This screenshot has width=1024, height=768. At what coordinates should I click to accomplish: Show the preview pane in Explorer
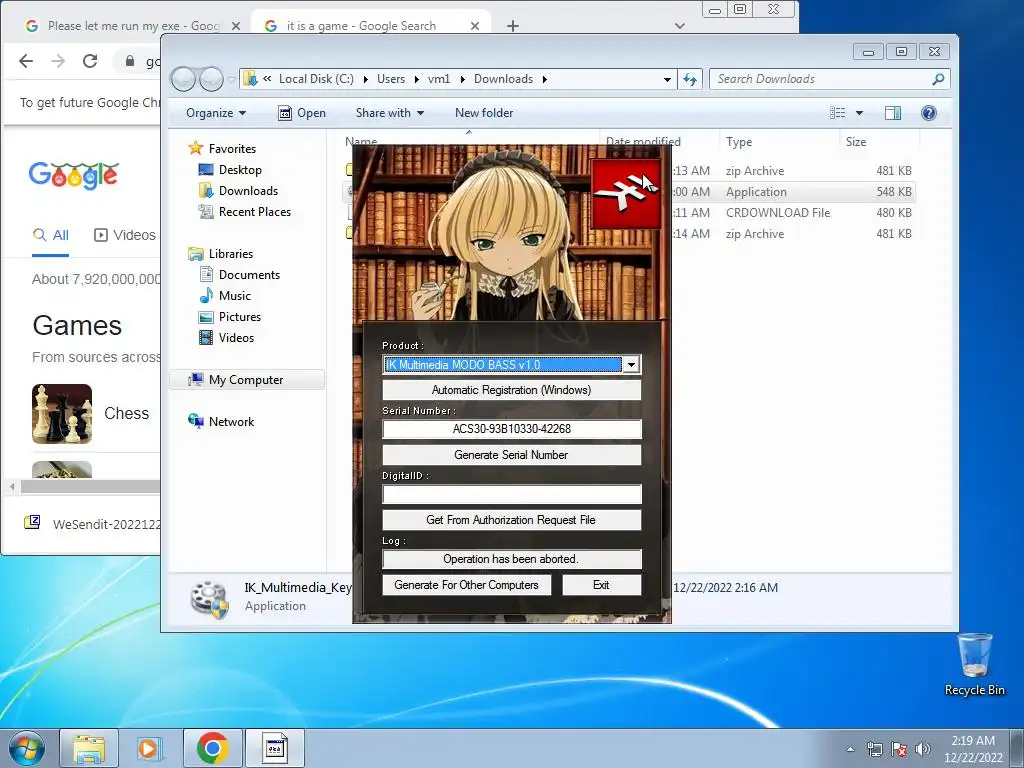893,113
